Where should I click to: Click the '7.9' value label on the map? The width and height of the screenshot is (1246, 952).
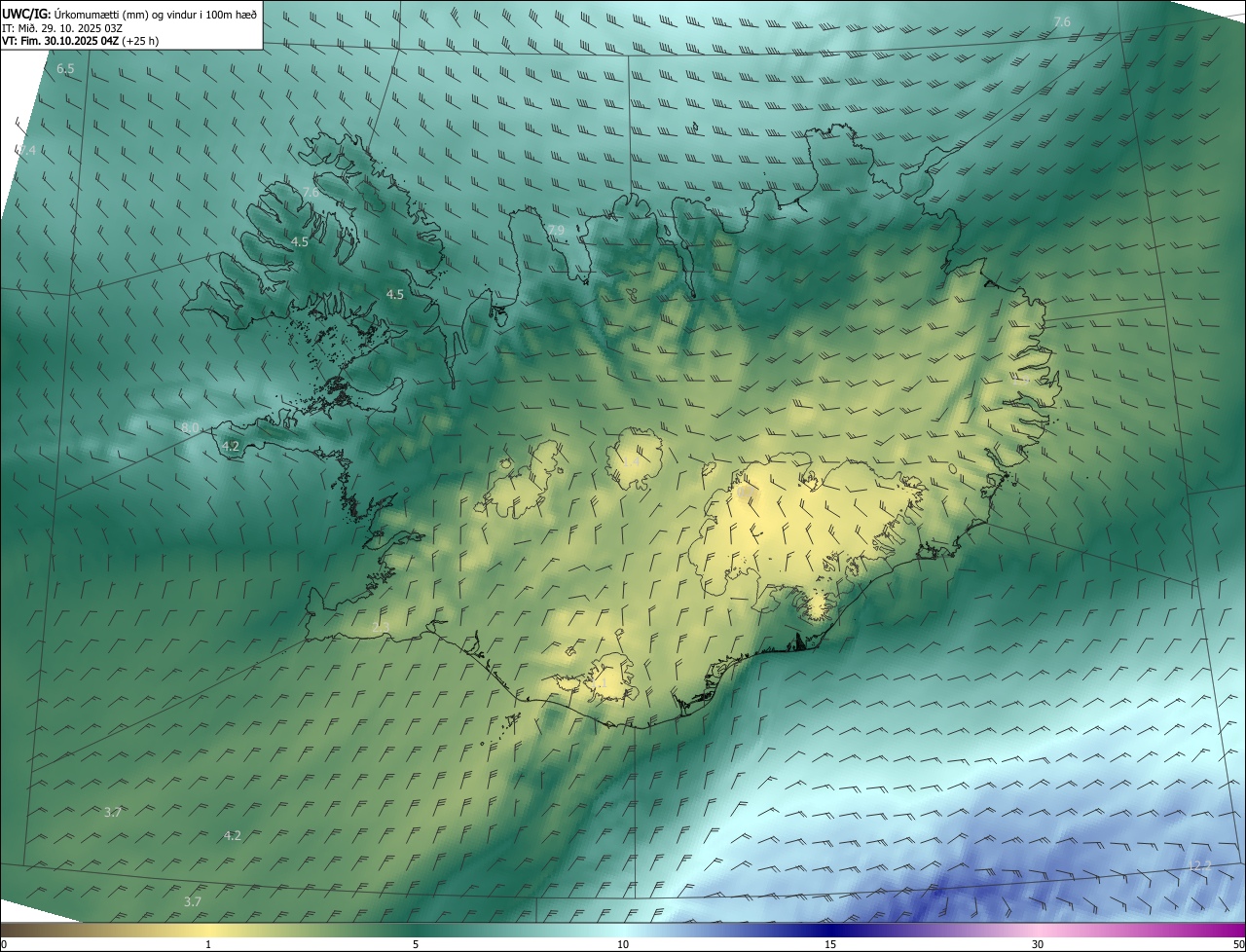556,231
